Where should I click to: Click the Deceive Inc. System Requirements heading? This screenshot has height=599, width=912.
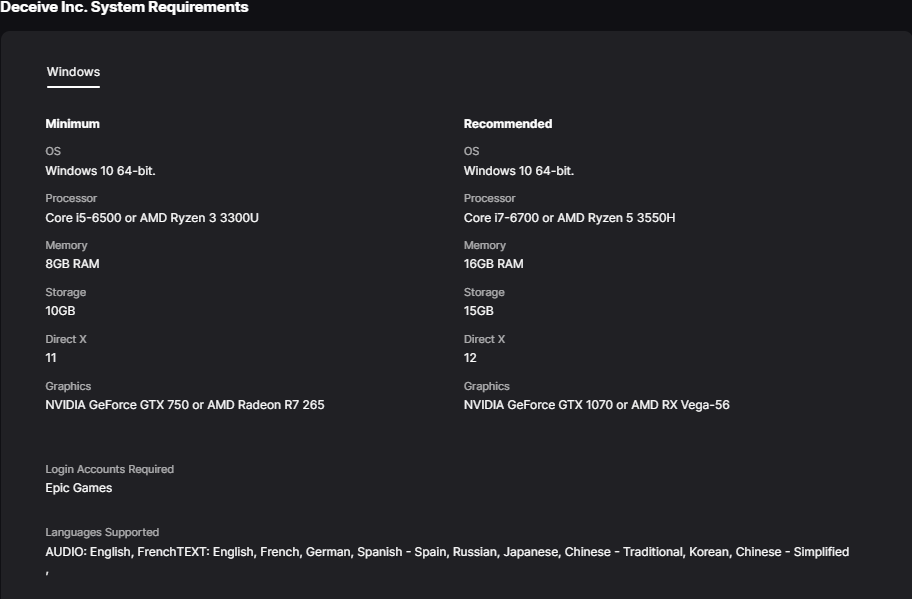click(x=124, y=8)
